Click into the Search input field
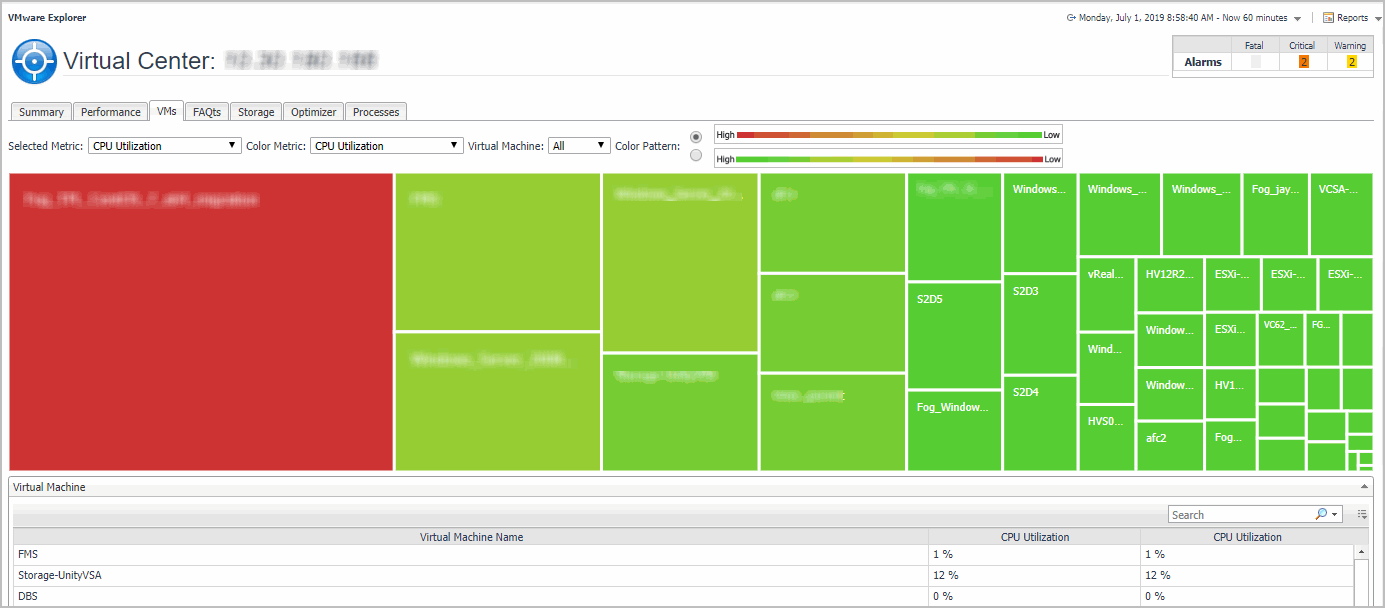 (1238, 515)
